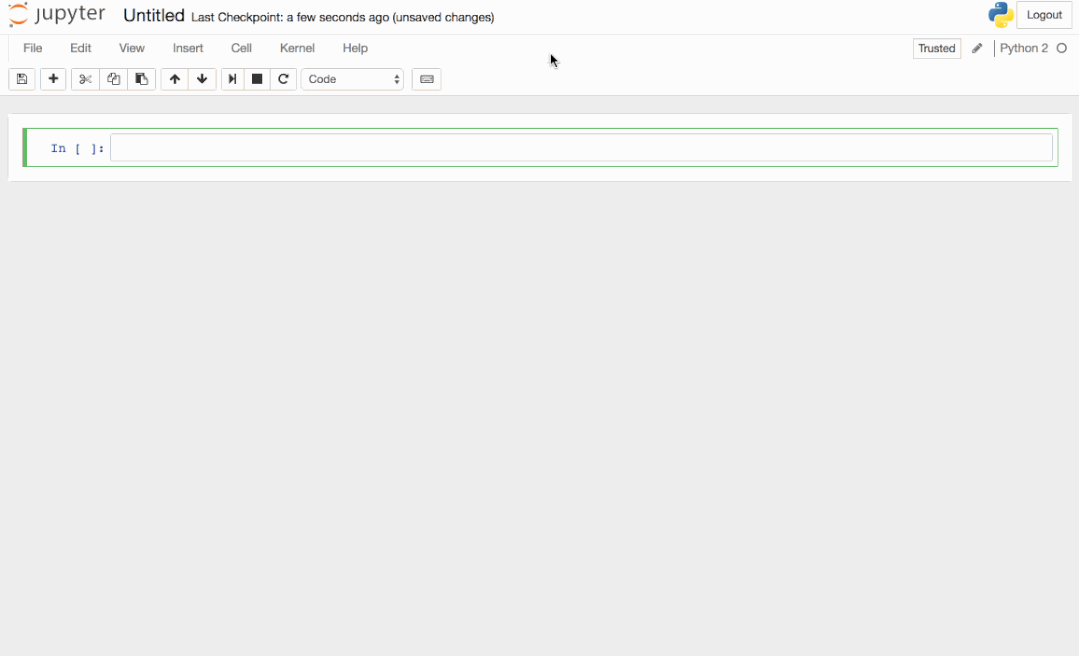Insert cell below with plus icon
Screen dimensions: 1079x656
pyautogui.click(x=53, y=79)
